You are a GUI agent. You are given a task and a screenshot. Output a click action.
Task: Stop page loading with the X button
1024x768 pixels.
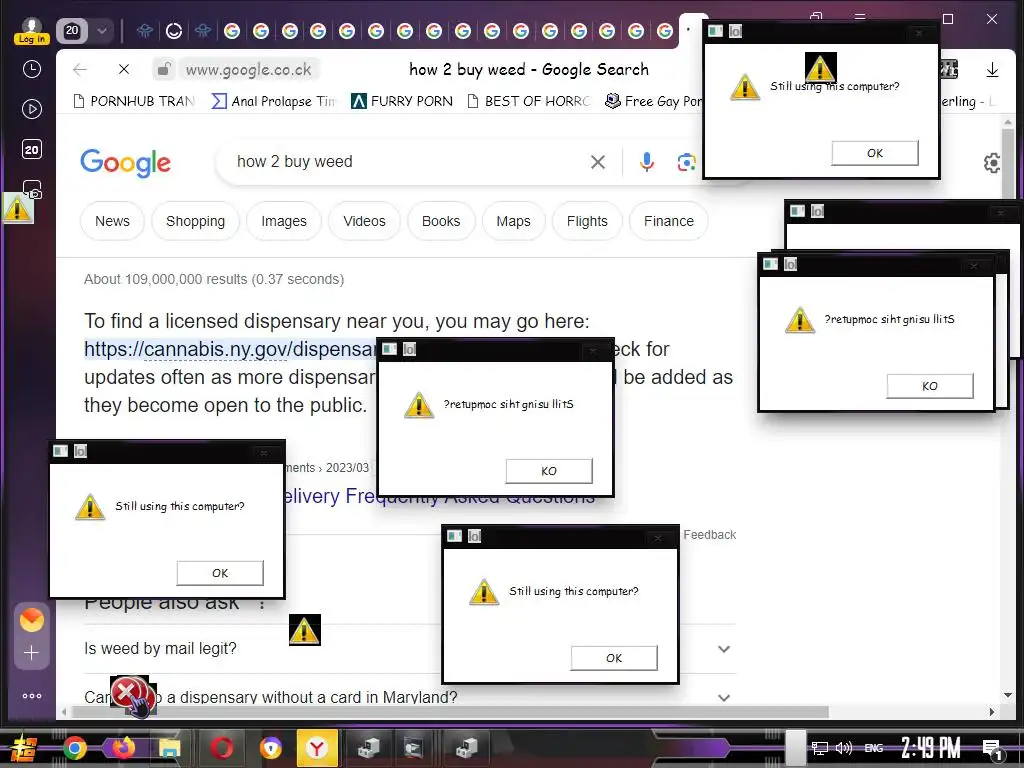123,69
